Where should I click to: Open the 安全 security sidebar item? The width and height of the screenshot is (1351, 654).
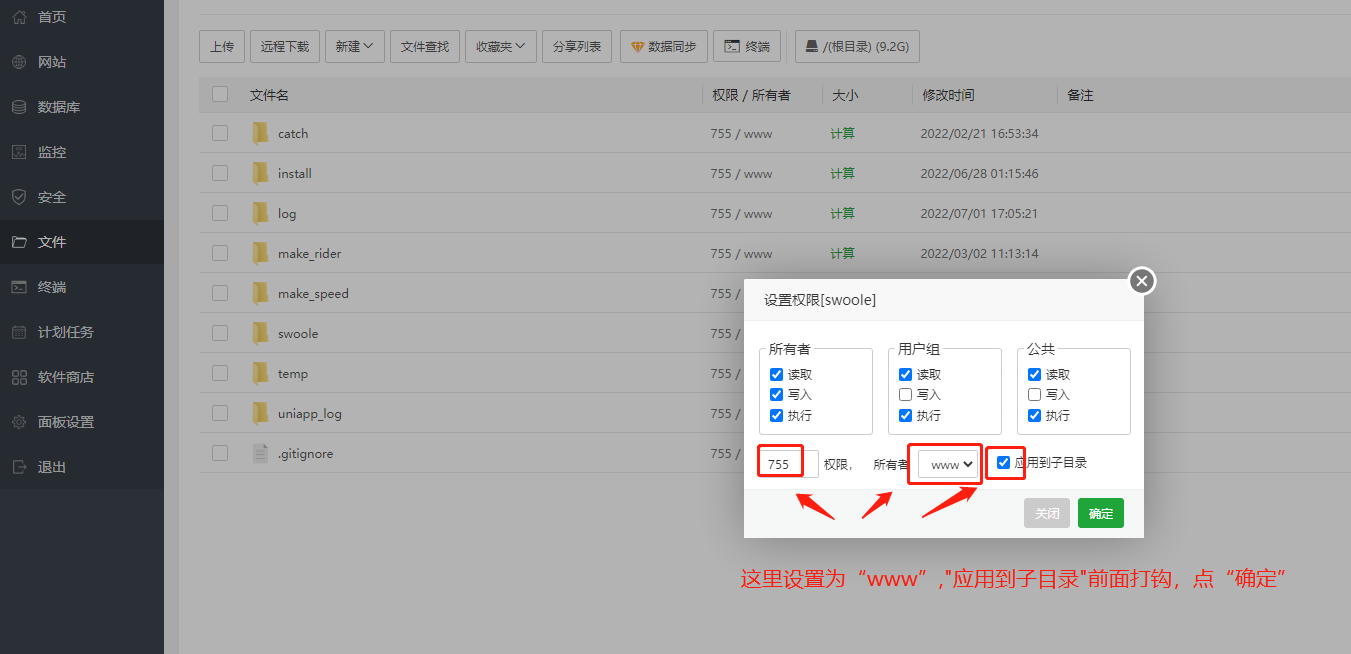[x=82, y=197]
